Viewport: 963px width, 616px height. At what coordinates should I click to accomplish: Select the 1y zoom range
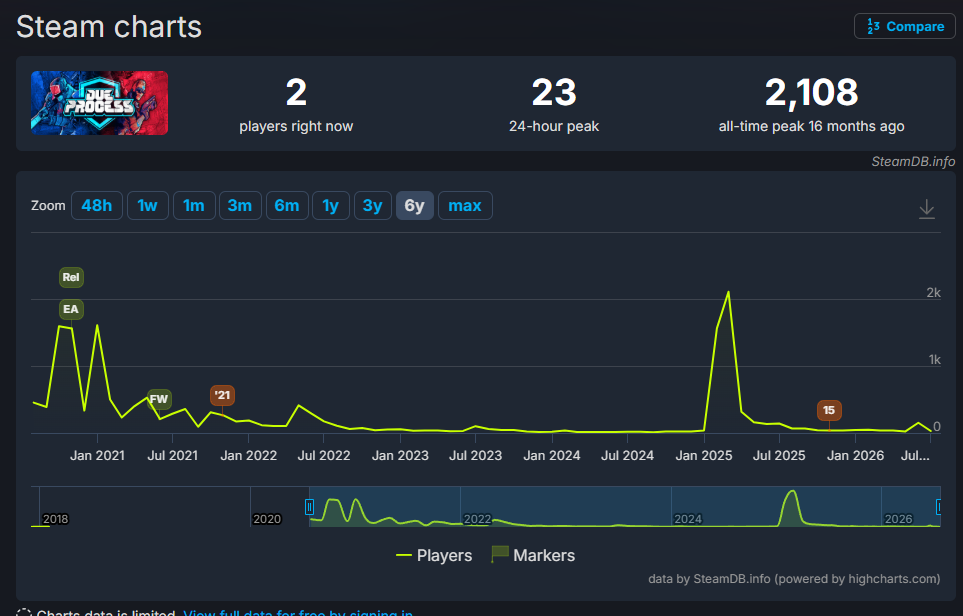[x=330, y=206]
